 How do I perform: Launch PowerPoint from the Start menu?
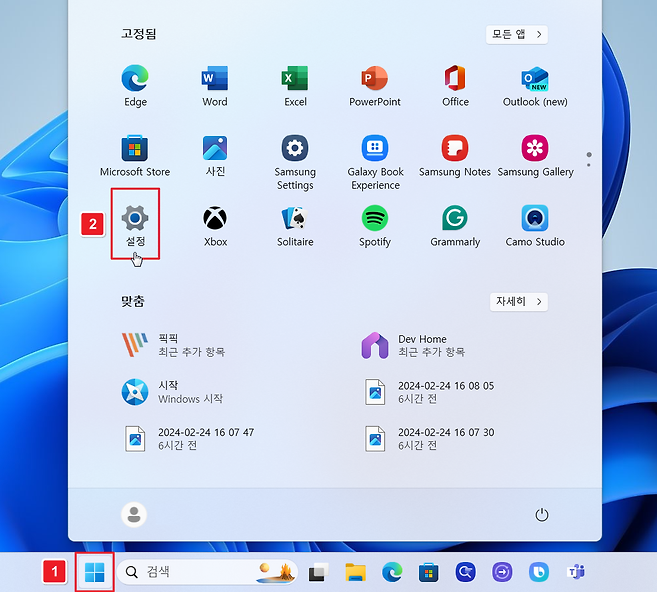(x=375, y=86)
